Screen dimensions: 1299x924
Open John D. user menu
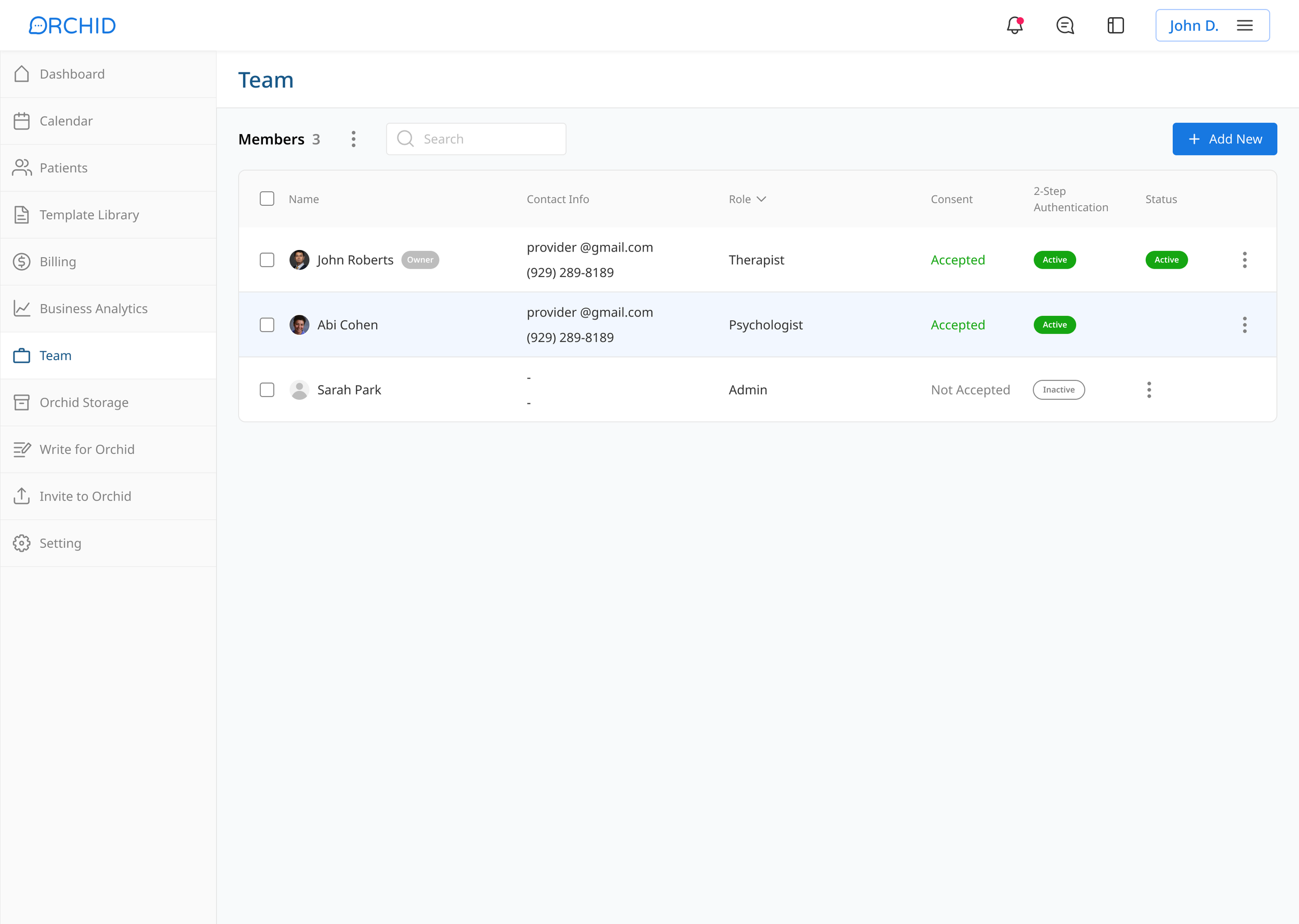[x=1212, y=25]
